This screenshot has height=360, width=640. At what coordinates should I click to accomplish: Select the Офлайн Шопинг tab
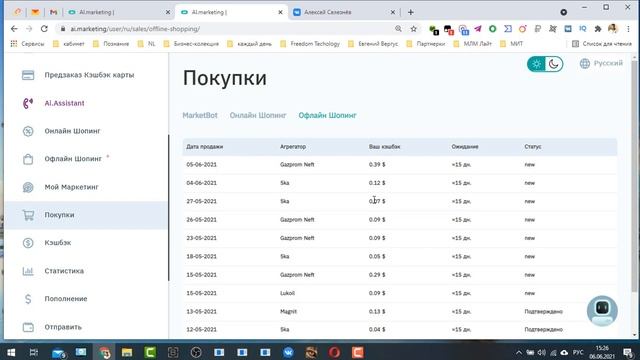(327, 116)
